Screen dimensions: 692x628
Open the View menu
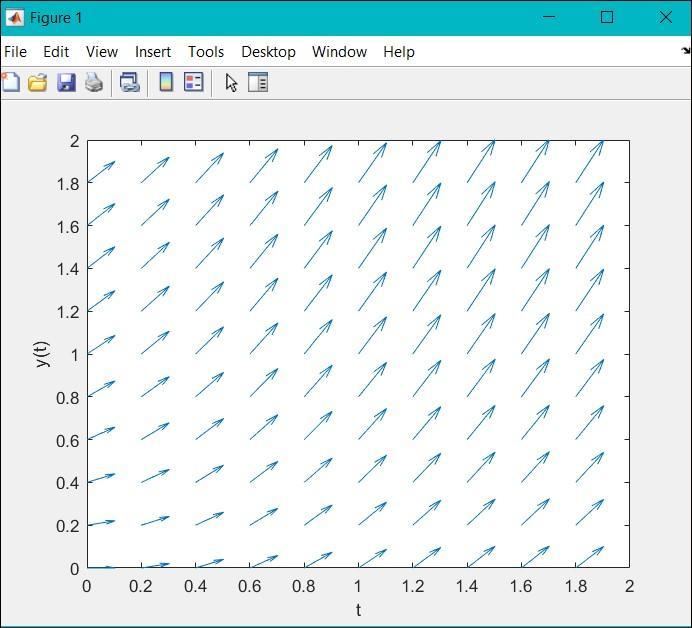[x=102, y=52]
